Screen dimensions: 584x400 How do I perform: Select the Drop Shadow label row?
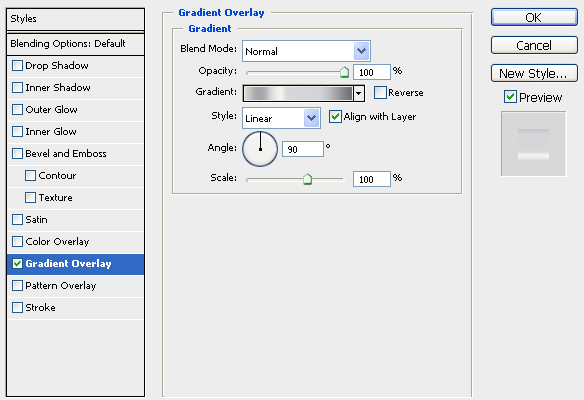click(x=75, y=66)
